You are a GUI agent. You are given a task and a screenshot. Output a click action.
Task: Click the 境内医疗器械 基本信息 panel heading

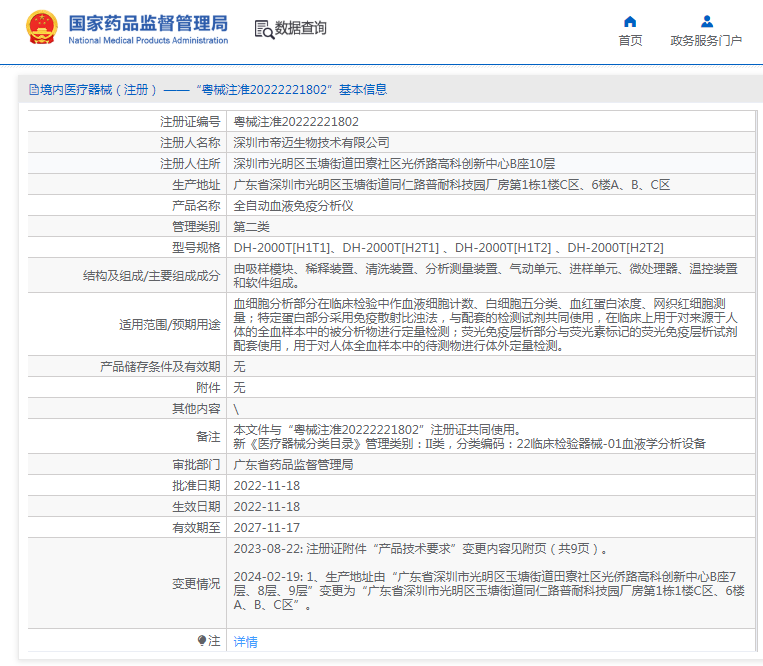[208, 90]
